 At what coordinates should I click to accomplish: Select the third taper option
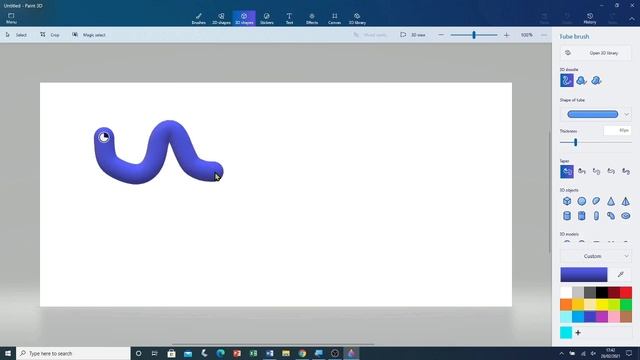pos(596,171)
